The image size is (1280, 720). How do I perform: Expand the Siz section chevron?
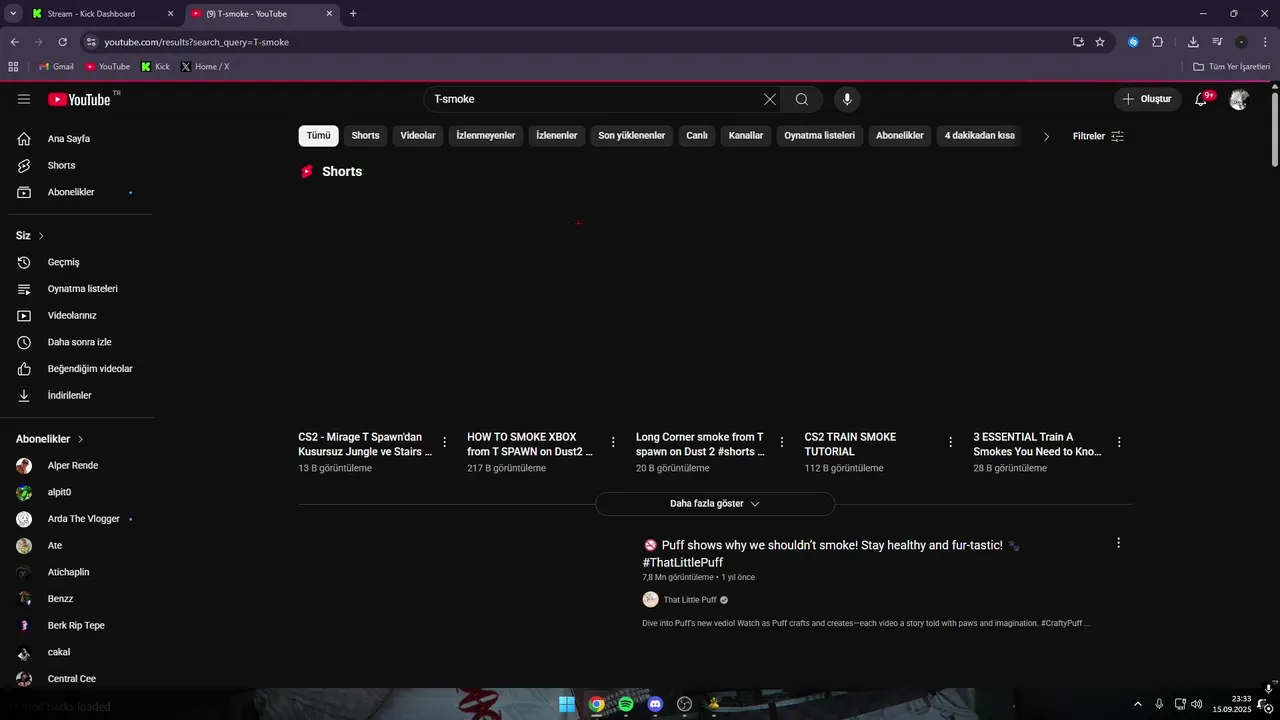pyautogui.click(x=41, y=236)
